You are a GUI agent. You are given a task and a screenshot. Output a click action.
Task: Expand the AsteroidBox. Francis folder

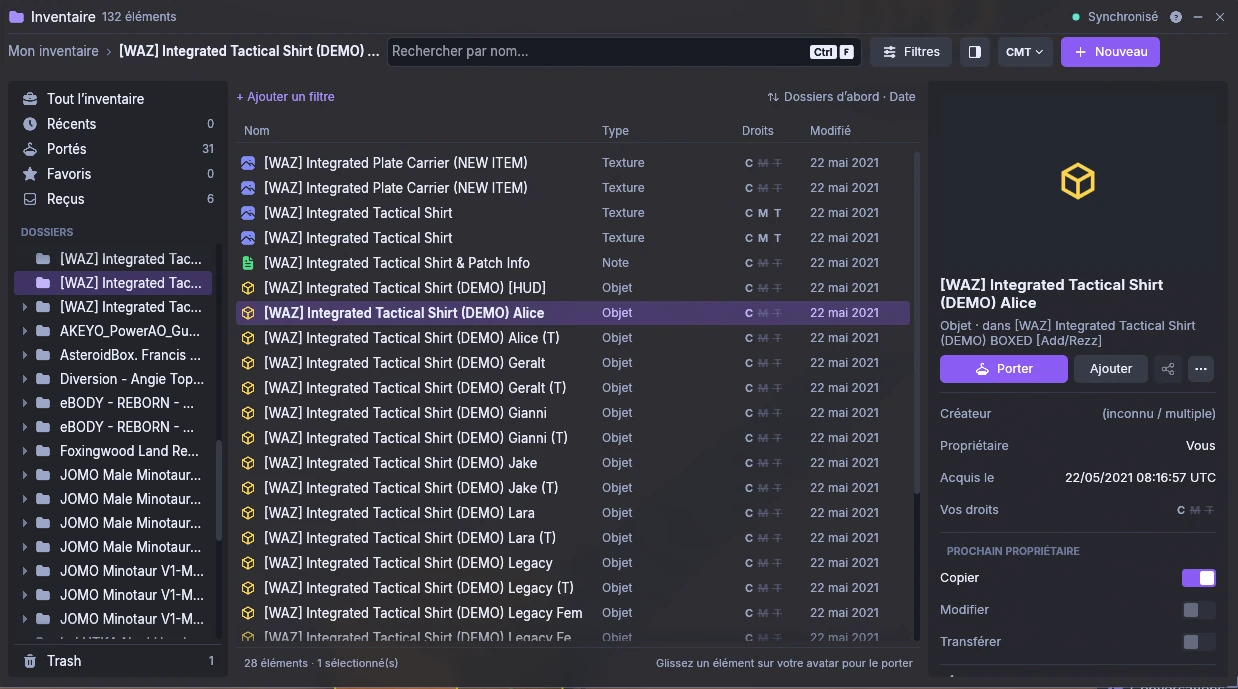[x=25, y=355]
